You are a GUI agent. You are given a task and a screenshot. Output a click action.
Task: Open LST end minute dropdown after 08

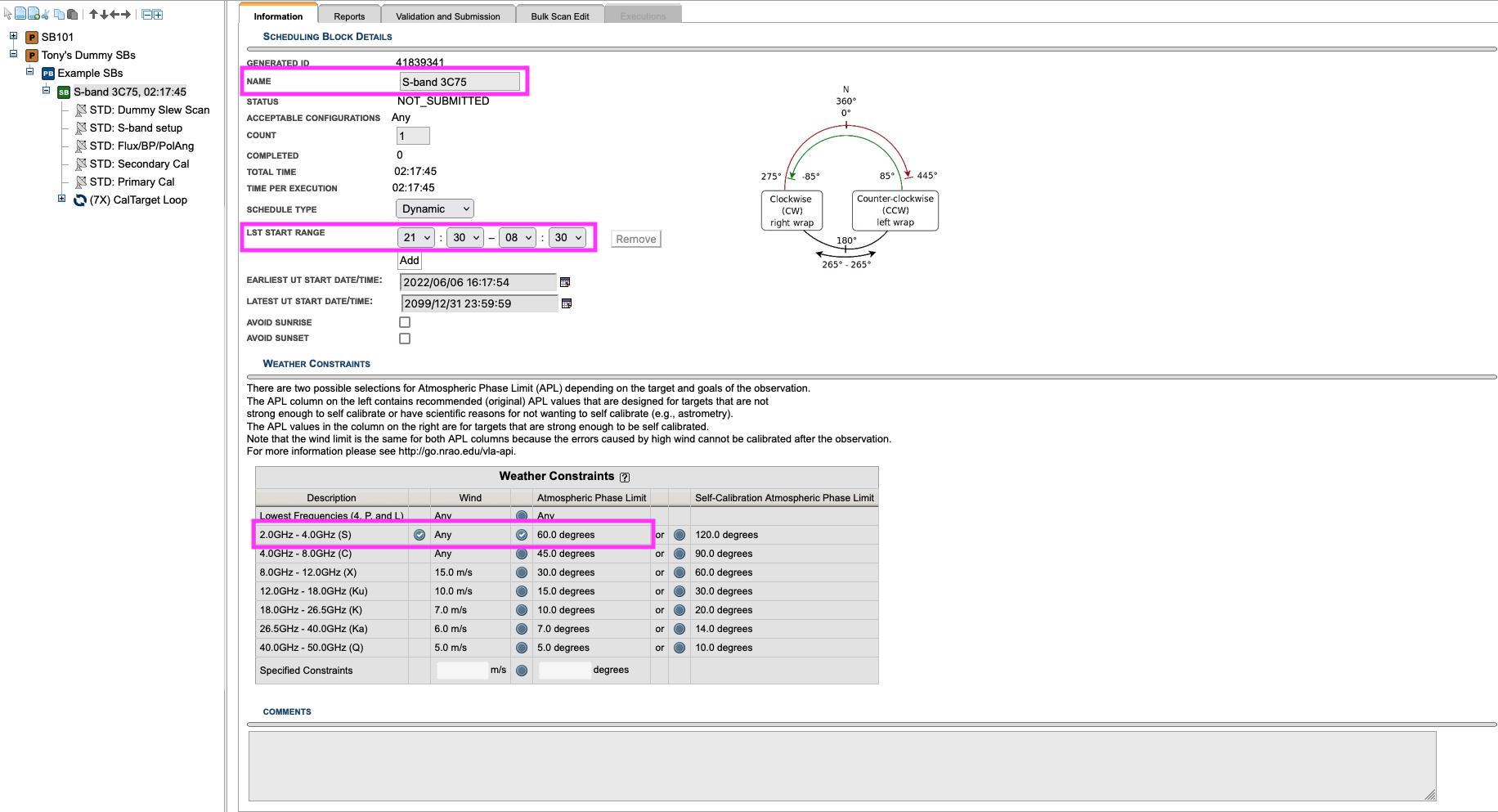567,237
